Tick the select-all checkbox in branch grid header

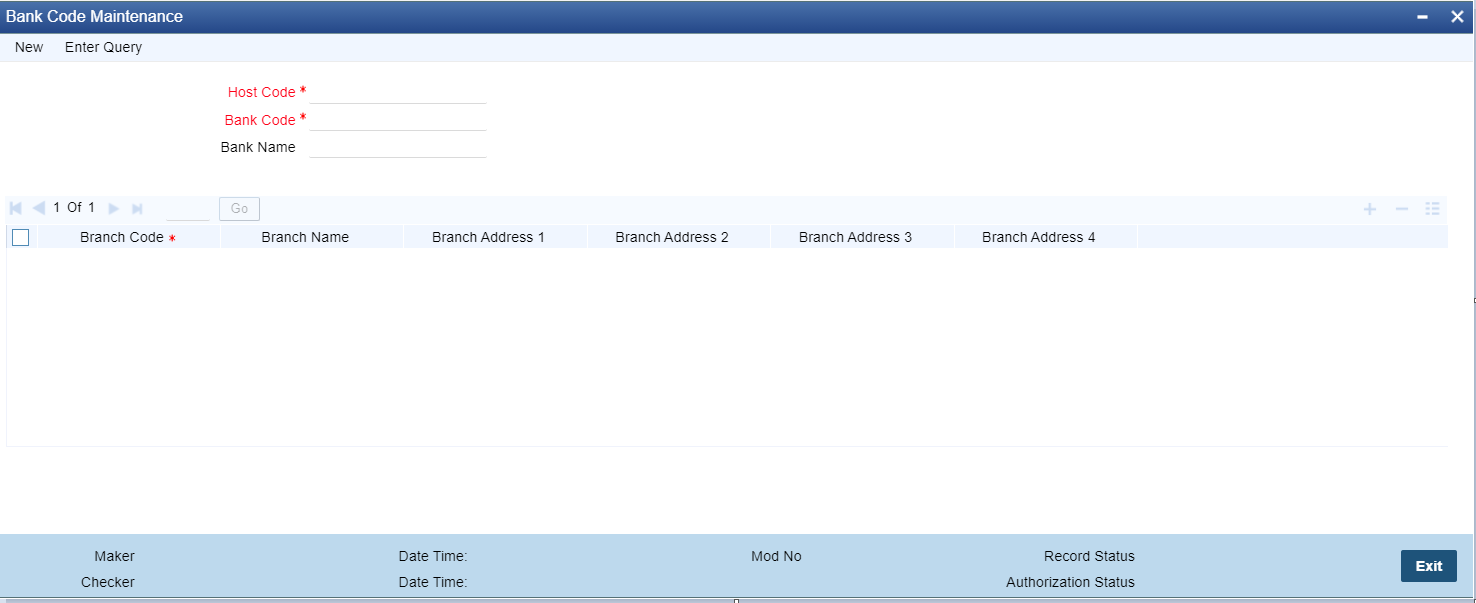pos(20,237)
